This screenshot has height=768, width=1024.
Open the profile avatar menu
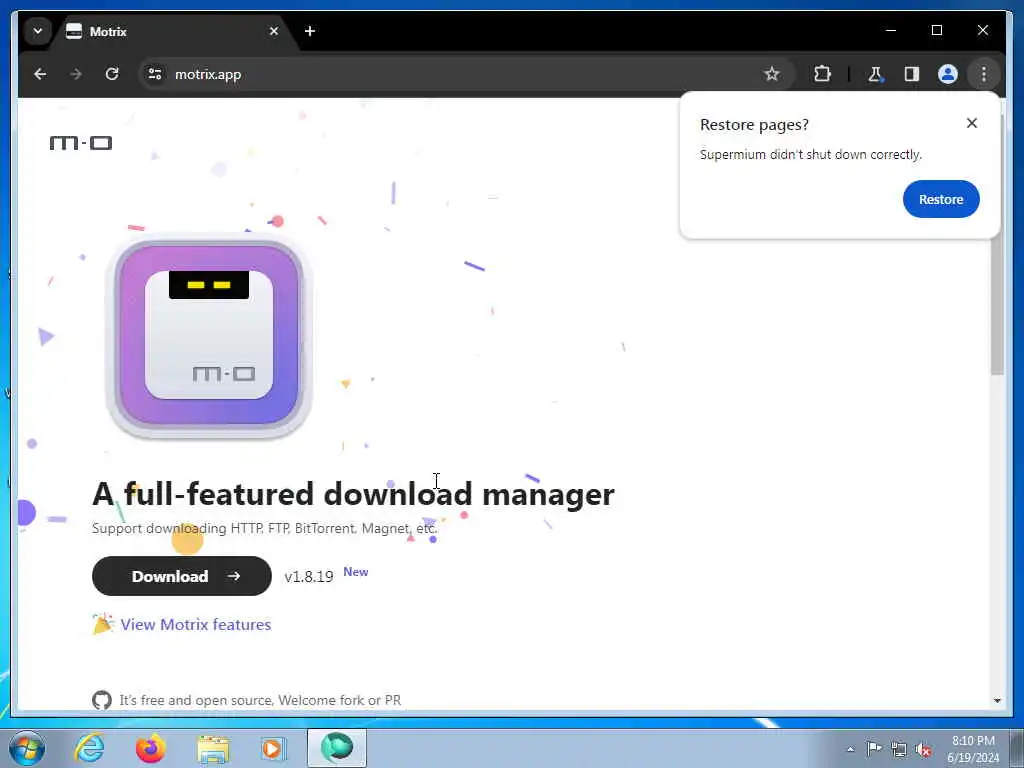[948, 74]
